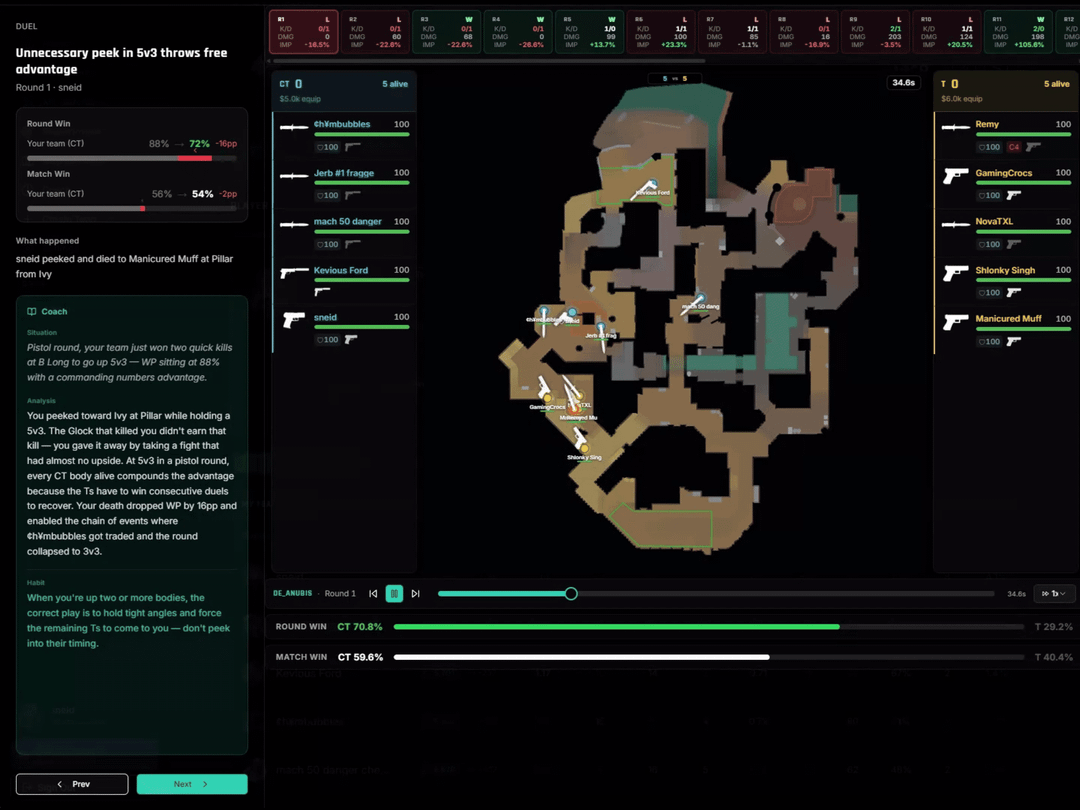Skip to previous round with the back icon
This screenshot has width=1080, height=810.
point(373,593)
